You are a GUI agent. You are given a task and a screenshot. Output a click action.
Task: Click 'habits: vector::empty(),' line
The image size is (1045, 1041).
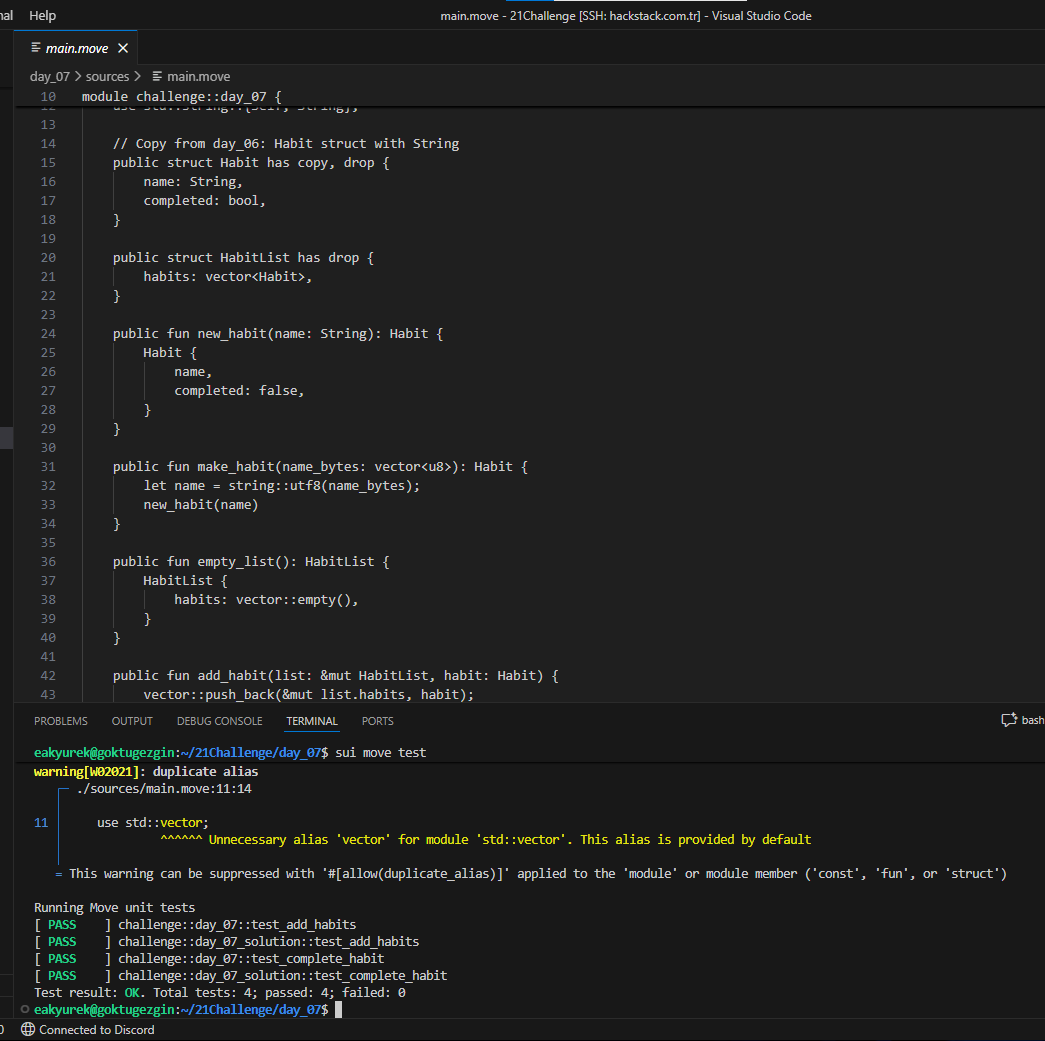click(x=267, y=600)
